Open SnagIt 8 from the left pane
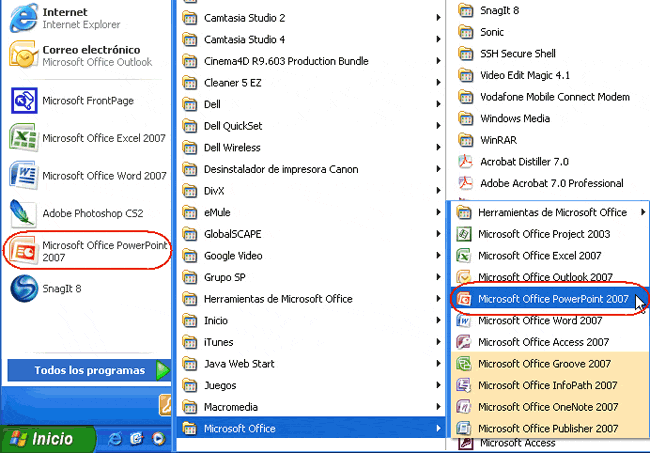 (x=23, y=288)
